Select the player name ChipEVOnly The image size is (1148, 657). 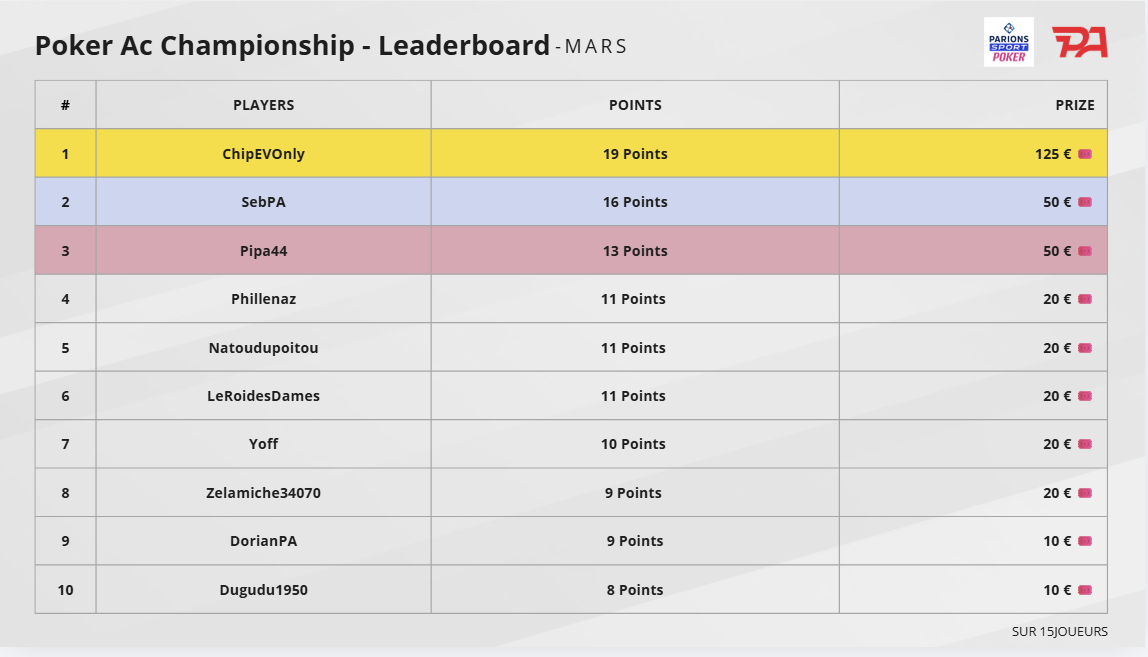[264, 154]
